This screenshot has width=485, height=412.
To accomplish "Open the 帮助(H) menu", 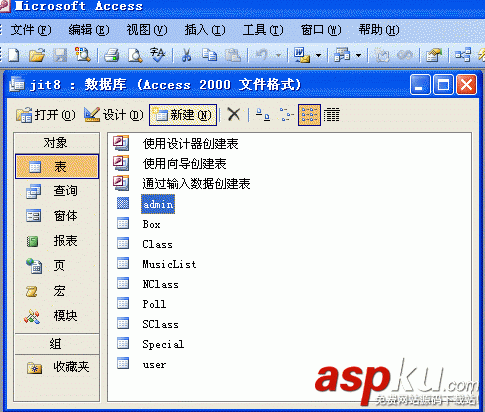I will pos(379,30).
